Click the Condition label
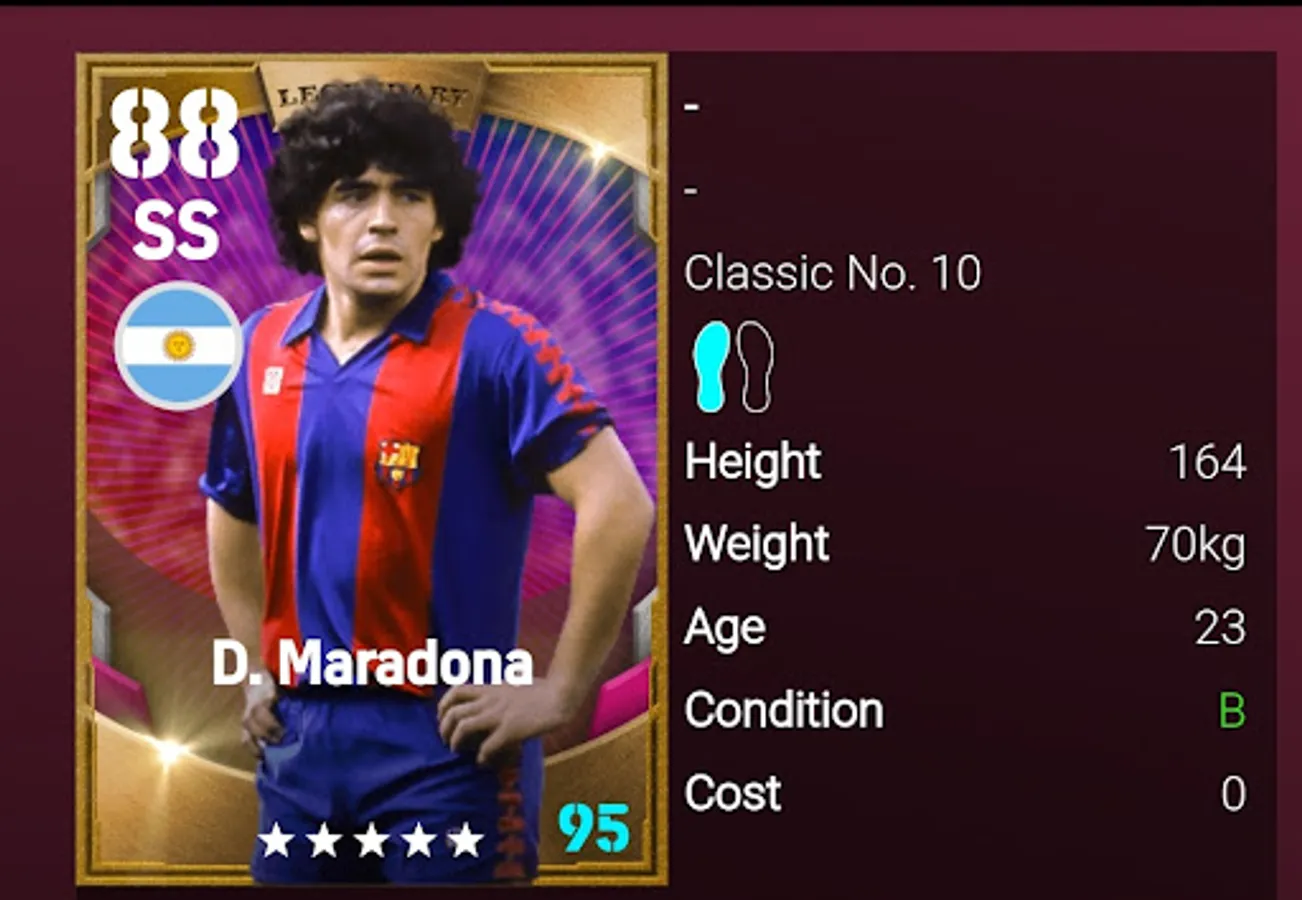 [x=784, y=711]
